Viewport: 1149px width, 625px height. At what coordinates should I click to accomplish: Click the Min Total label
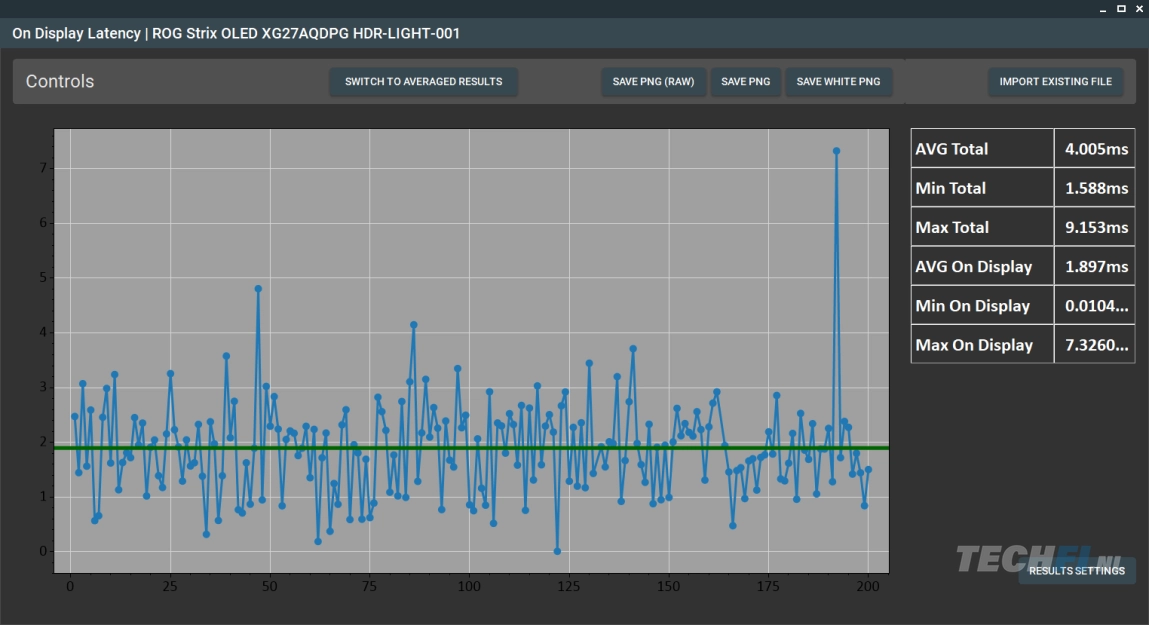950,188
